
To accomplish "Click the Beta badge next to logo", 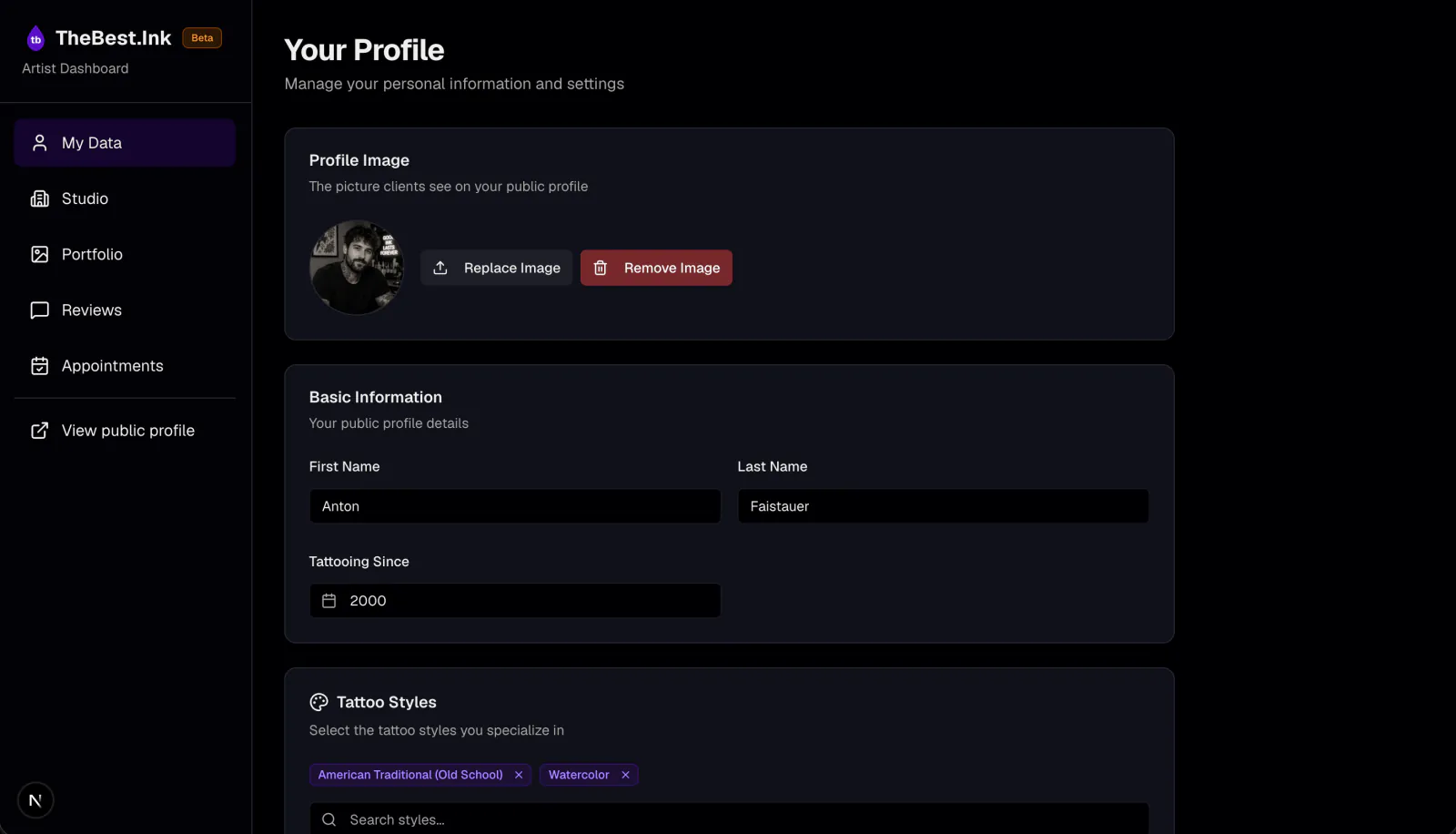I will [202, 38].
